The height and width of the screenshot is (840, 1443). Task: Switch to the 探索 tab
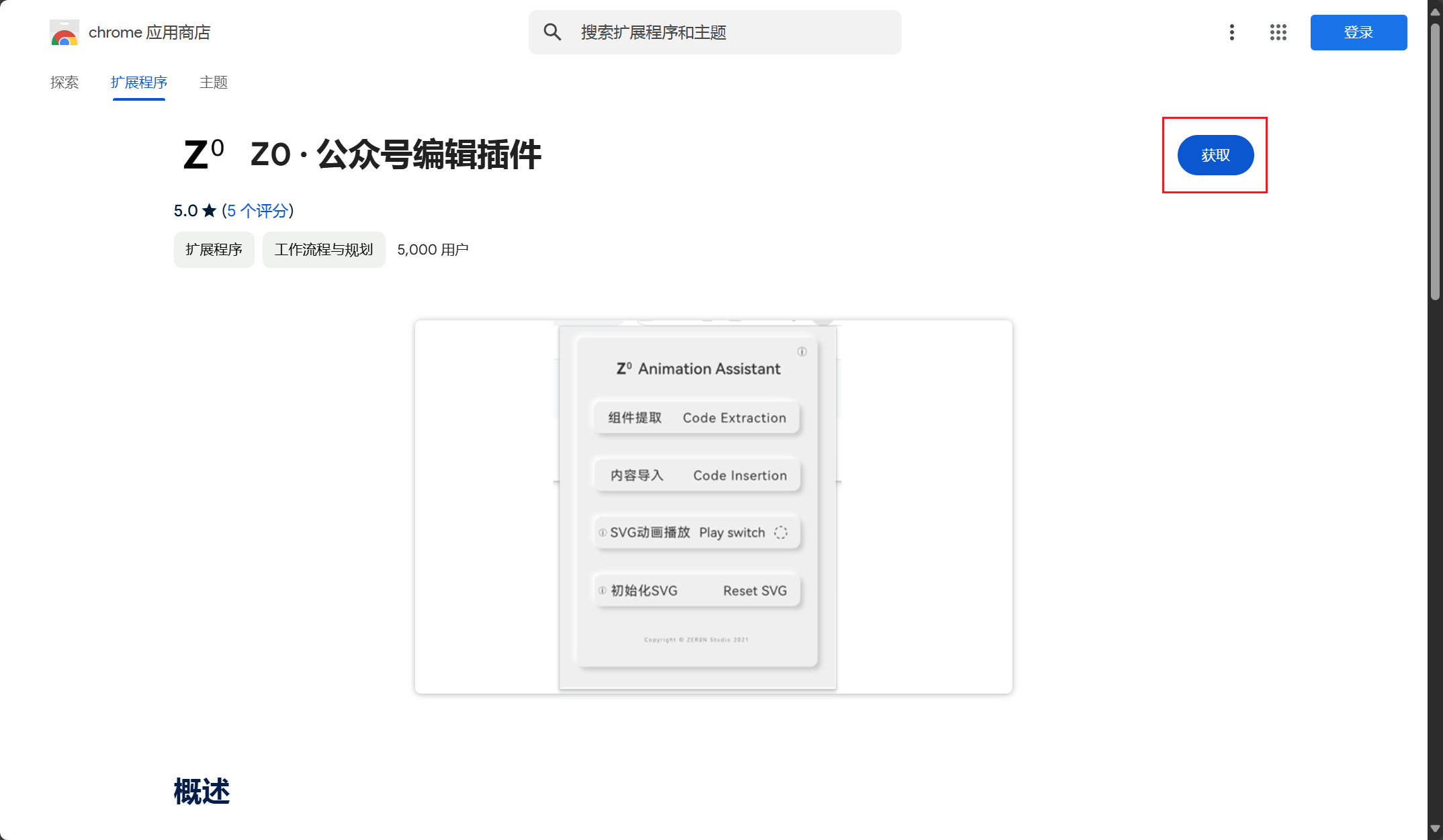[64, 83]
